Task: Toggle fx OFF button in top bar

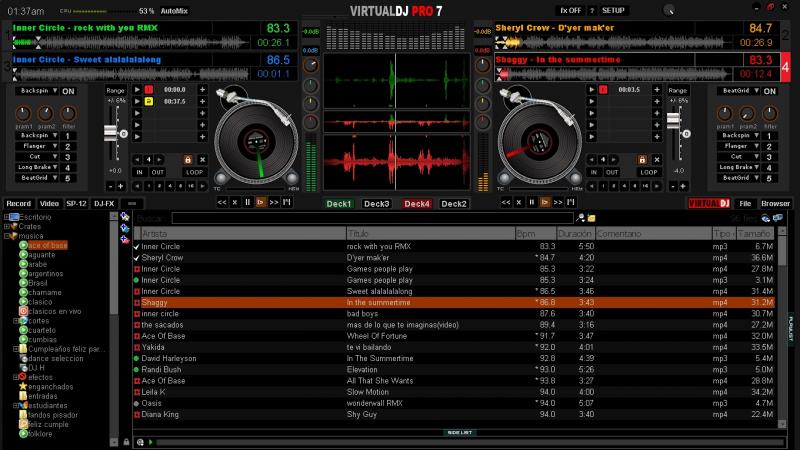Action: pos(570,11)
